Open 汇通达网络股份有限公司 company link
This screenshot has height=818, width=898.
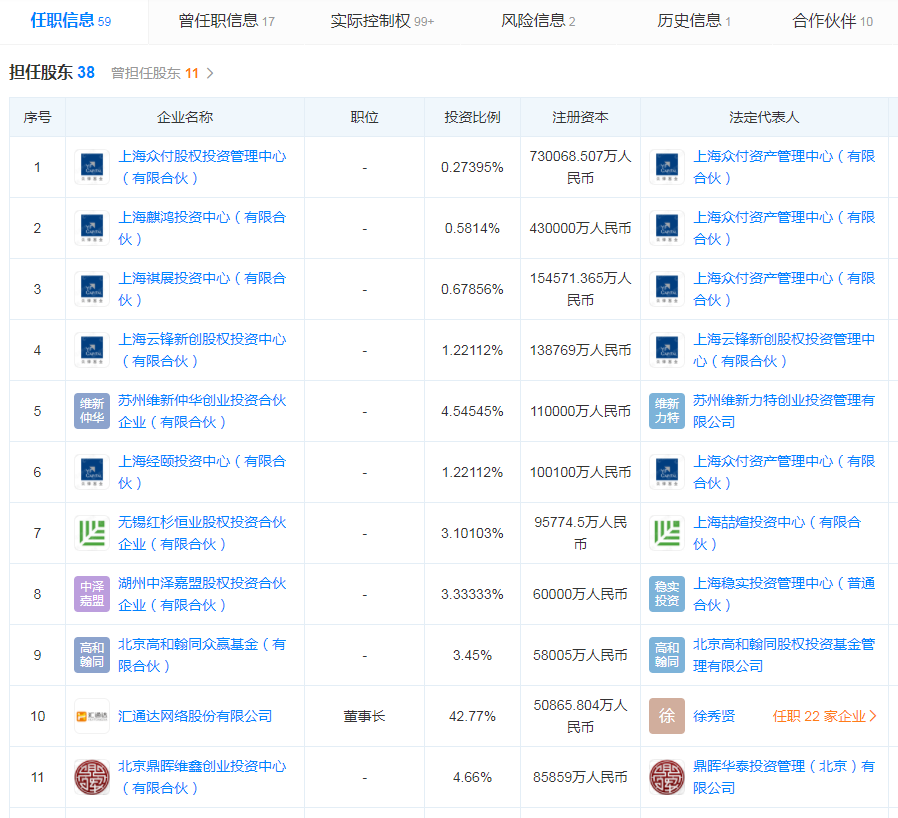195,716
